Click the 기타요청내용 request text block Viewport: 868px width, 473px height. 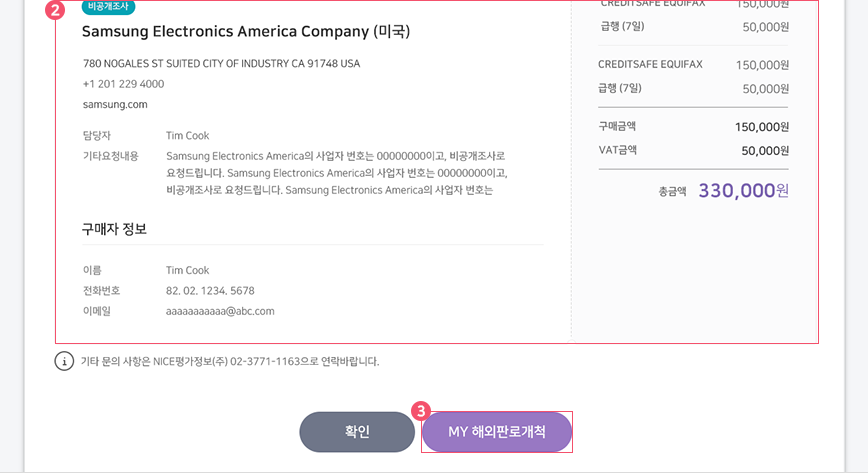(x=337, y=173)
